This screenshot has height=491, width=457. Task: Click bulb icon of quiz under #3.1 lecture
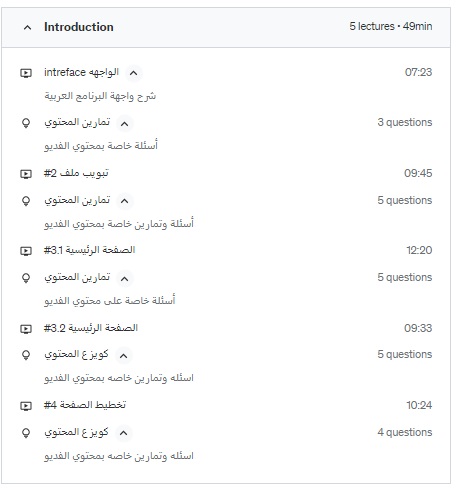(26, 278)
